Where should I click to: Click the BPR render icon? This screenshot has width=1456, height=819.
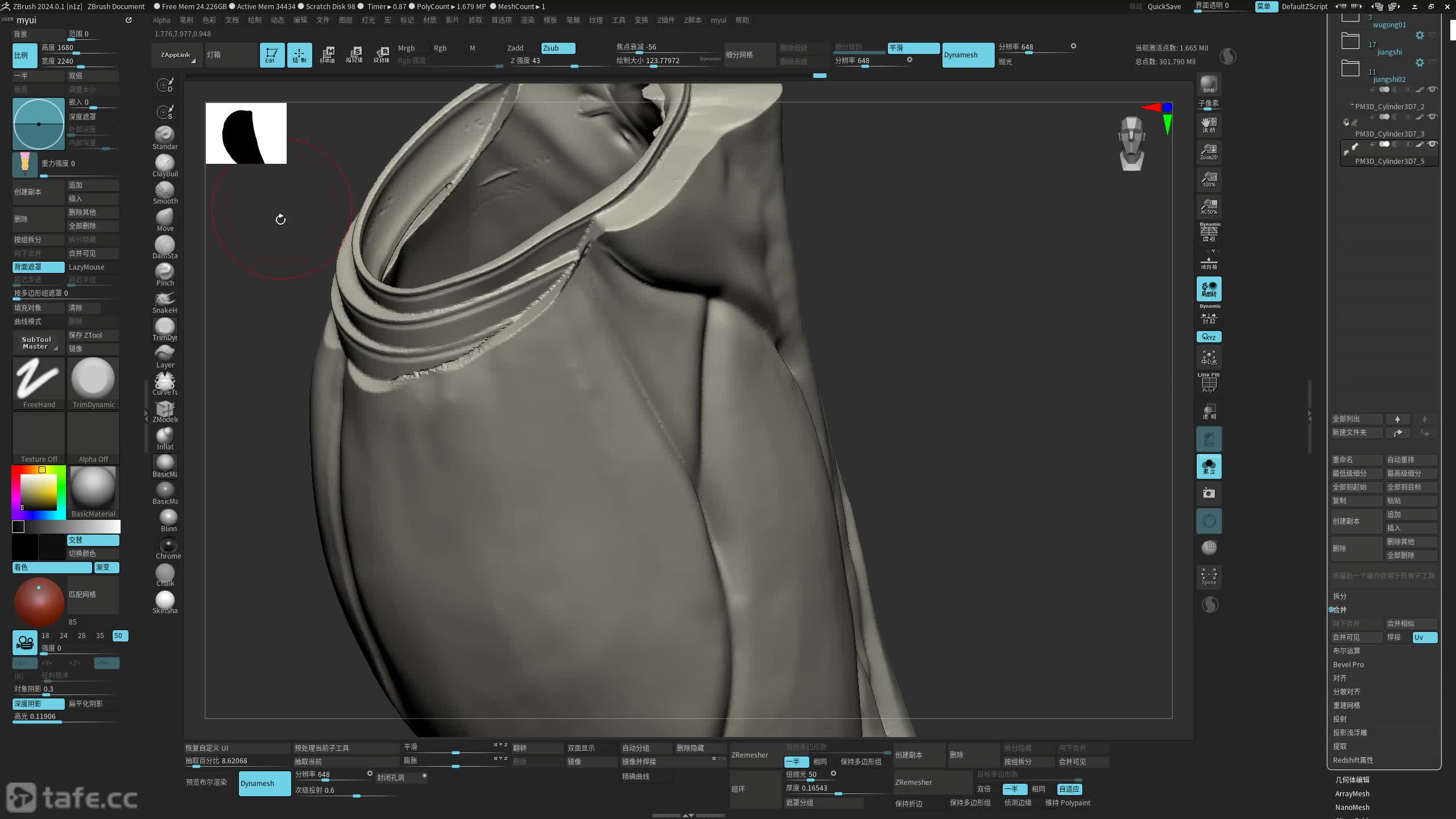coord(1209,84)
